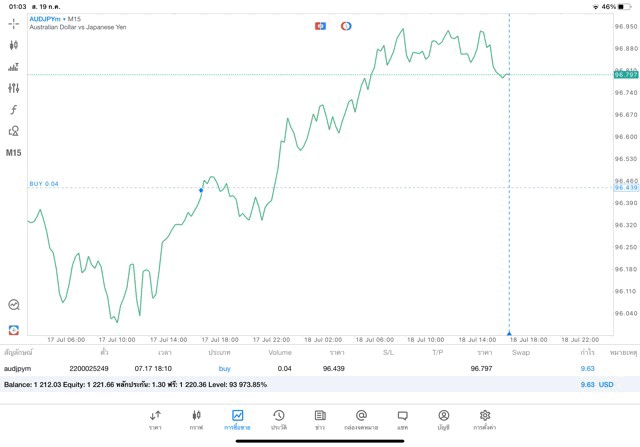
Task: Open the News tab (ข่าว)
Action: (319, 419)
